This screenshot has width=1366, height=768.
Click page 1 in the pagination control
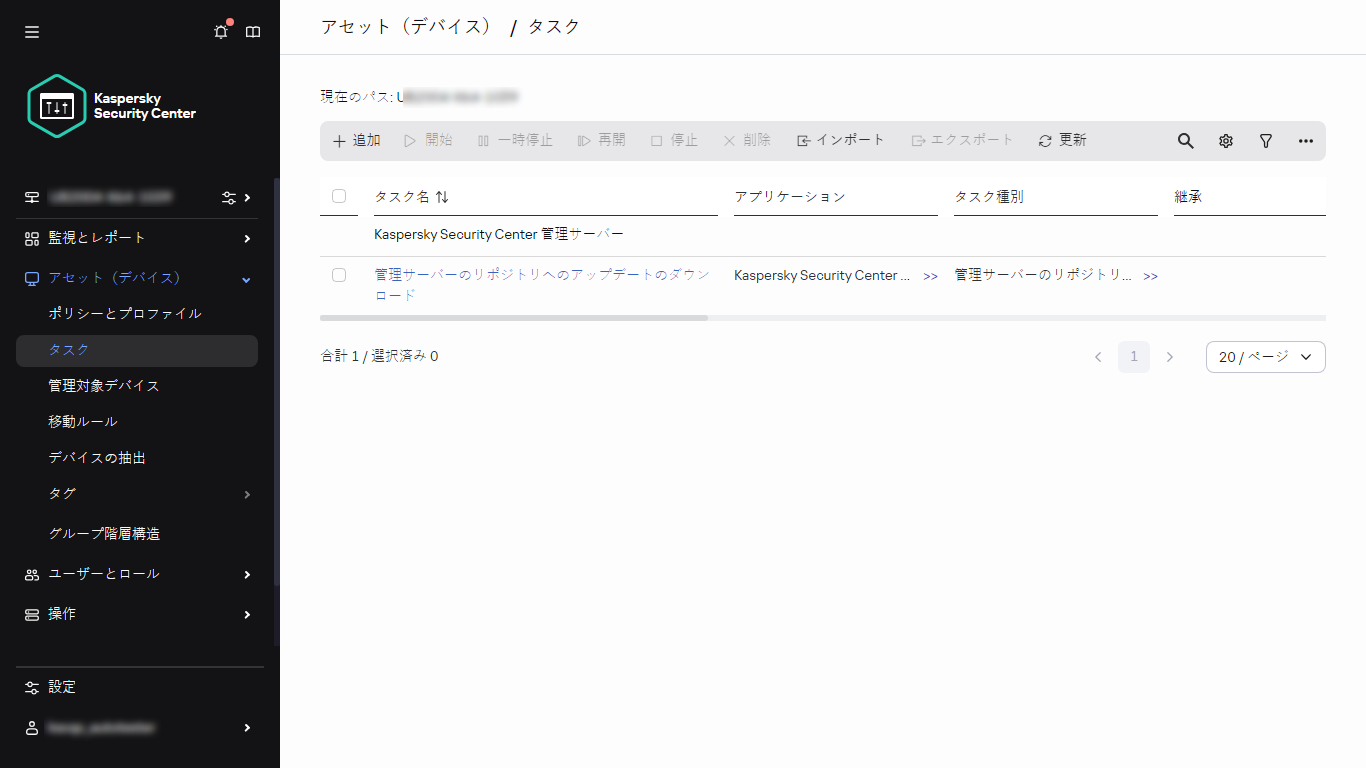click(x=1134, y=356)
